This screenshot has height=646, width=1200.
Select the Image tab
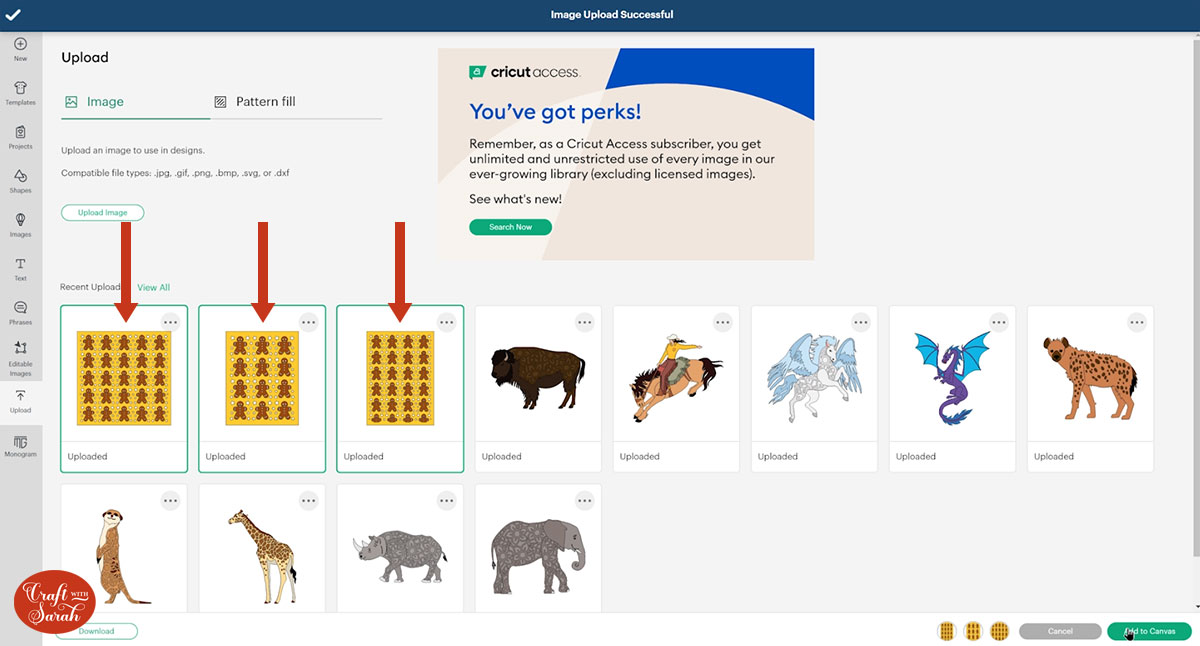[x=105, y=102]
